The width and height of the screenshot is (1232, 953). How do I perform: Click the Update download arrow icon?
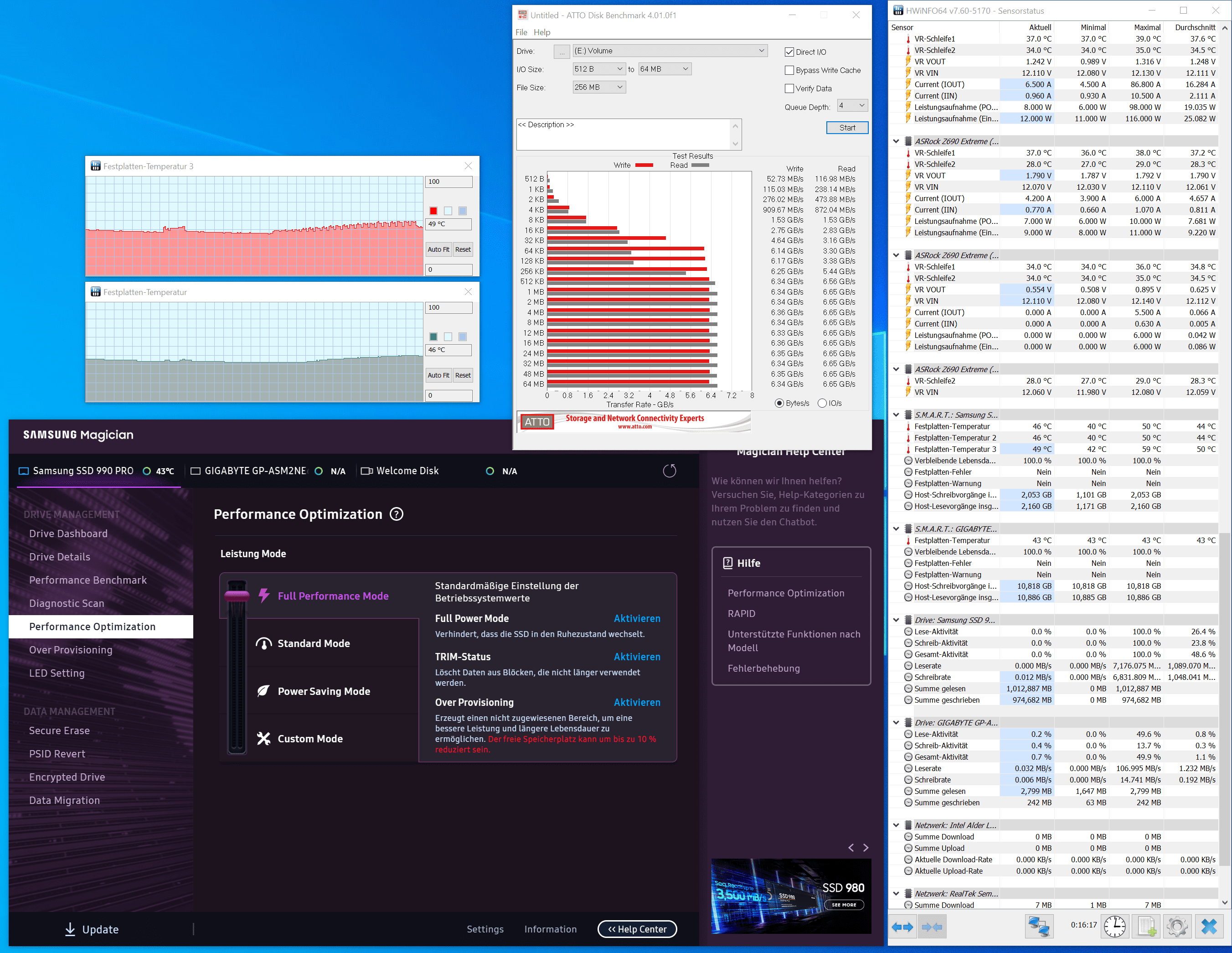70,929
